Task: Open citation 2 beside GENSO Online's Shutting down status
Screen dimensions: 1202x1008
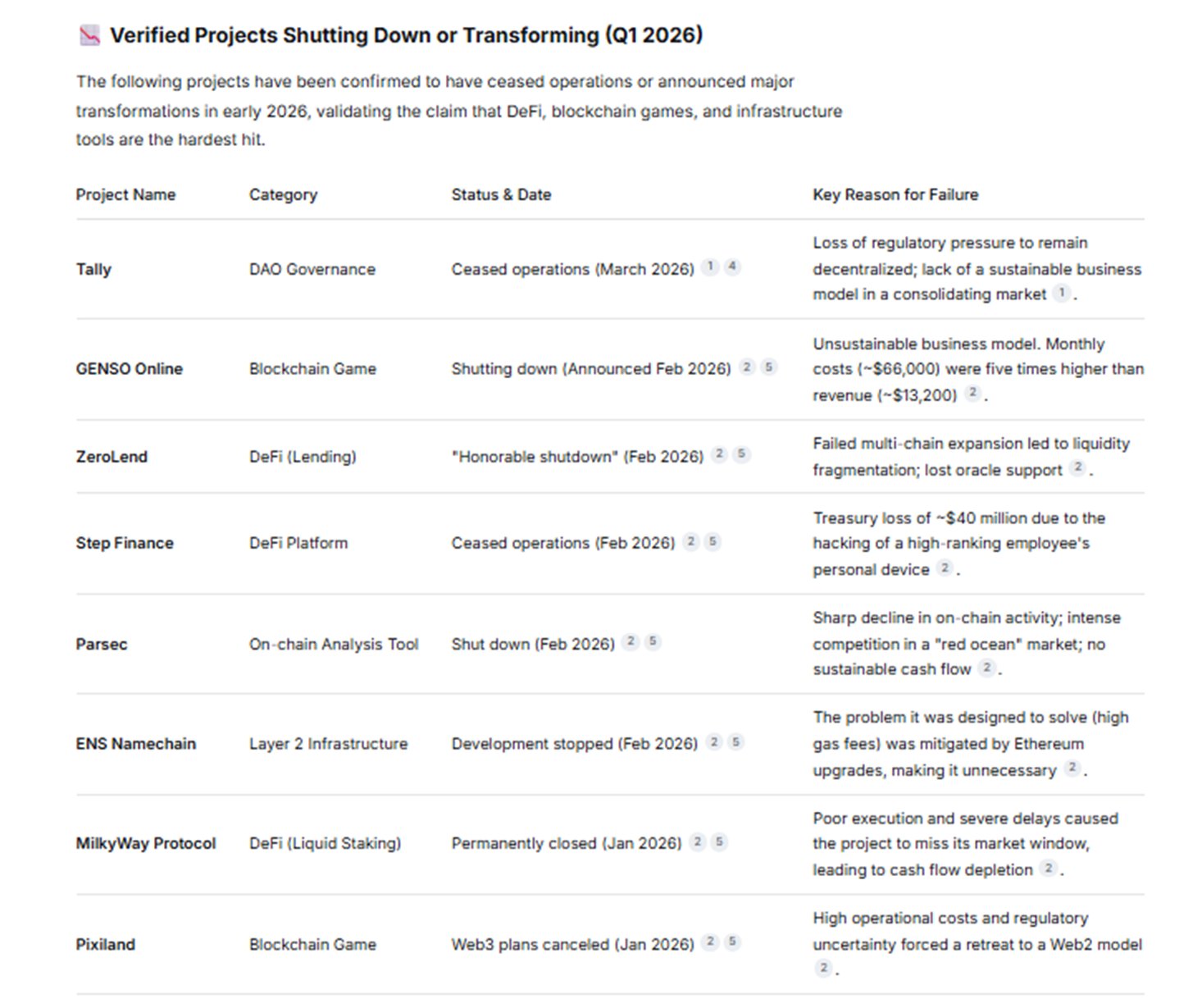Action: pyautogui.click(x=747, y=367)
